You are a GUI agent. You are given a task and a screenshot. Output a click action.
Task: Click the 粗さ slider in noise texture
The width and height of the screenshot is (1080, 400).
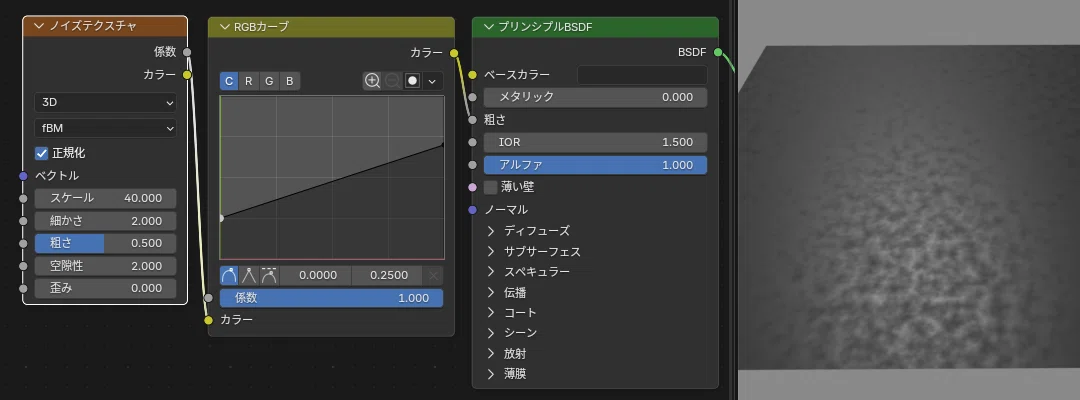coord(105,243)
